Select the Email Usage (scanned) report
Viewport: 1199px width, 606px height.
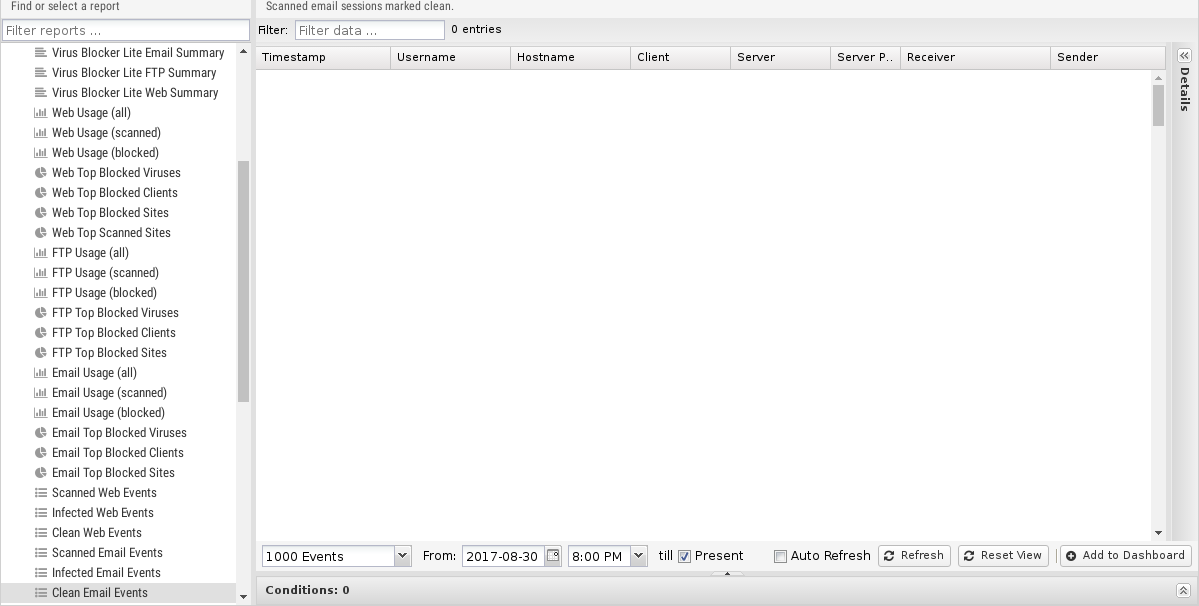[x=109, y=393]
